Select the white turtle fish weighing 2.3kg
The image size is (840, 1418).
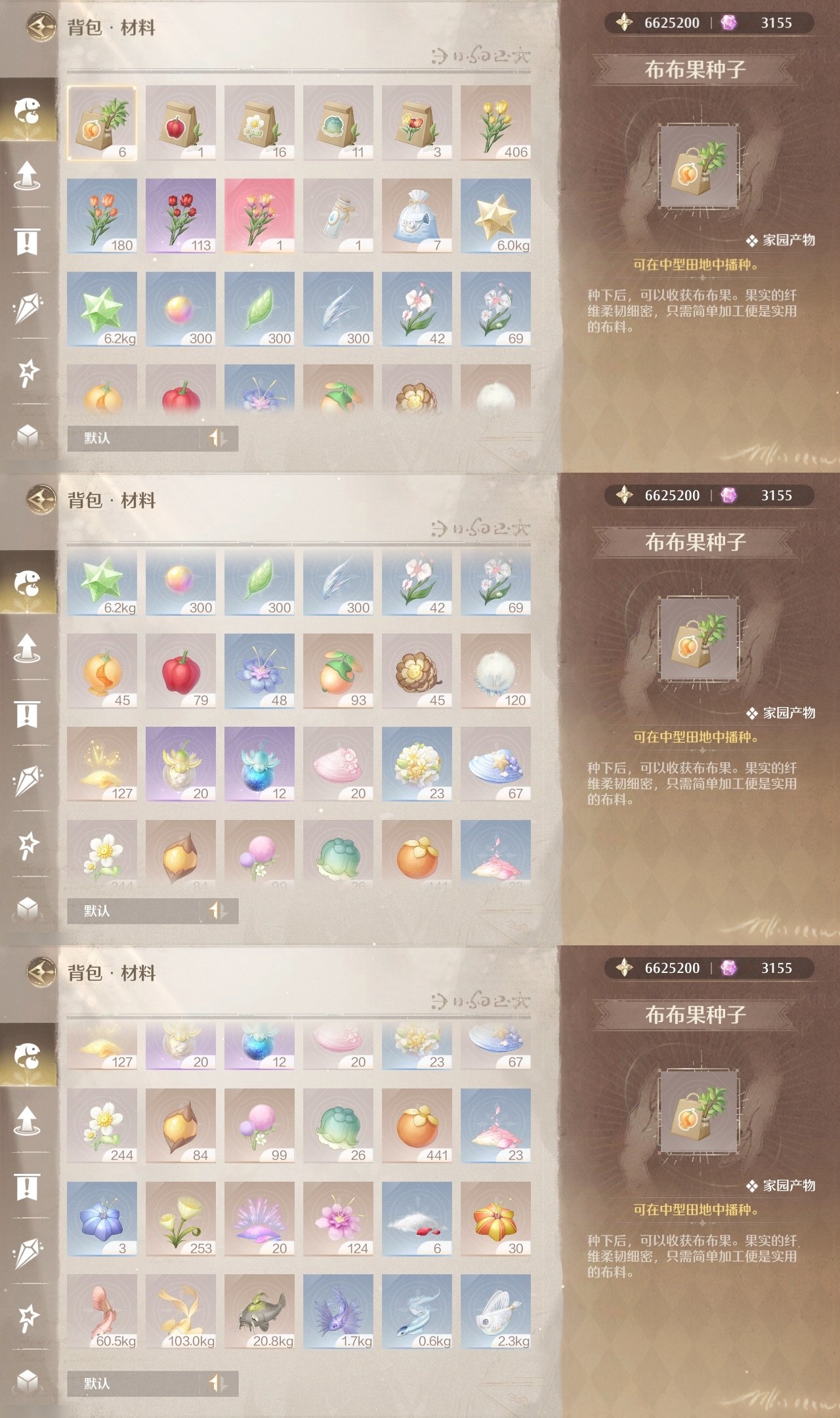(495, 1312)
